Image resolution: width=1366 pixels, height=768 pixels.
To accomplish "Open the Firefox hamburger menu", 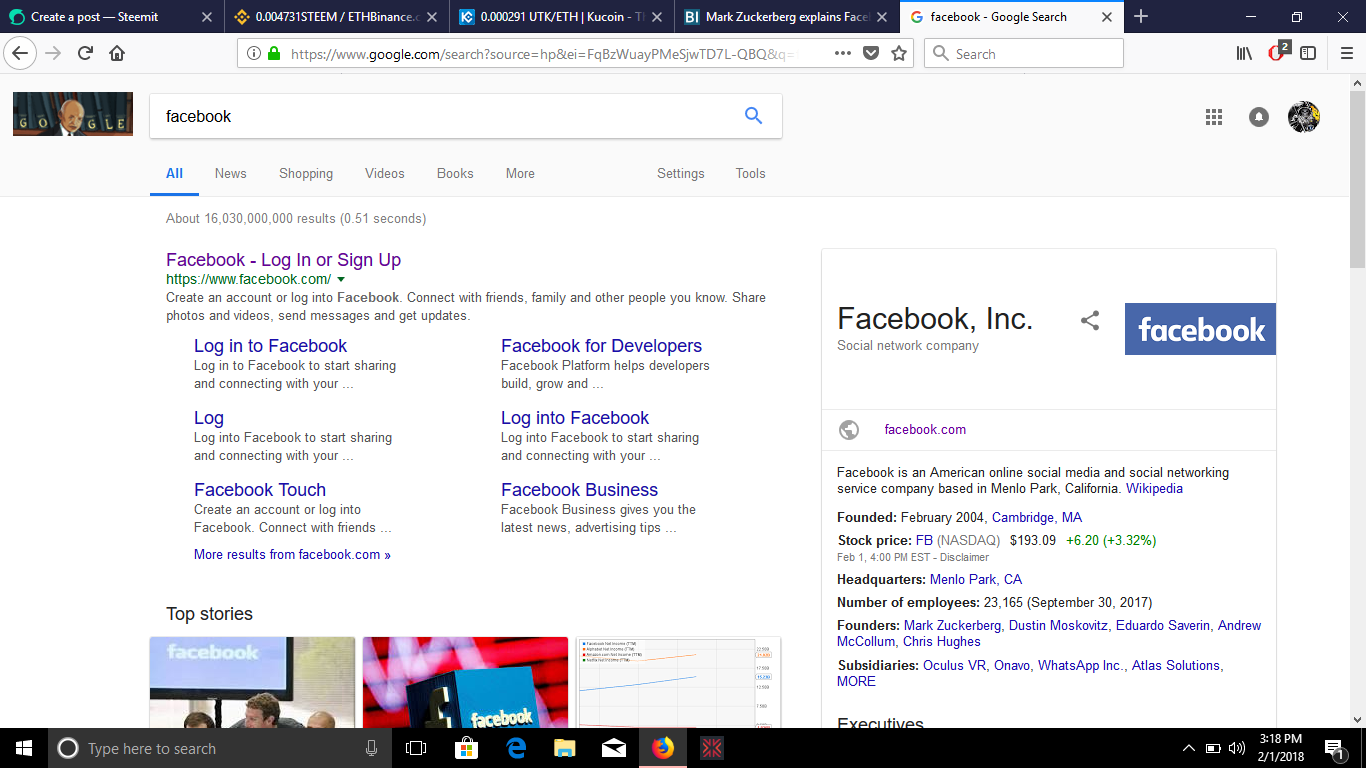I will point(1346,53).
